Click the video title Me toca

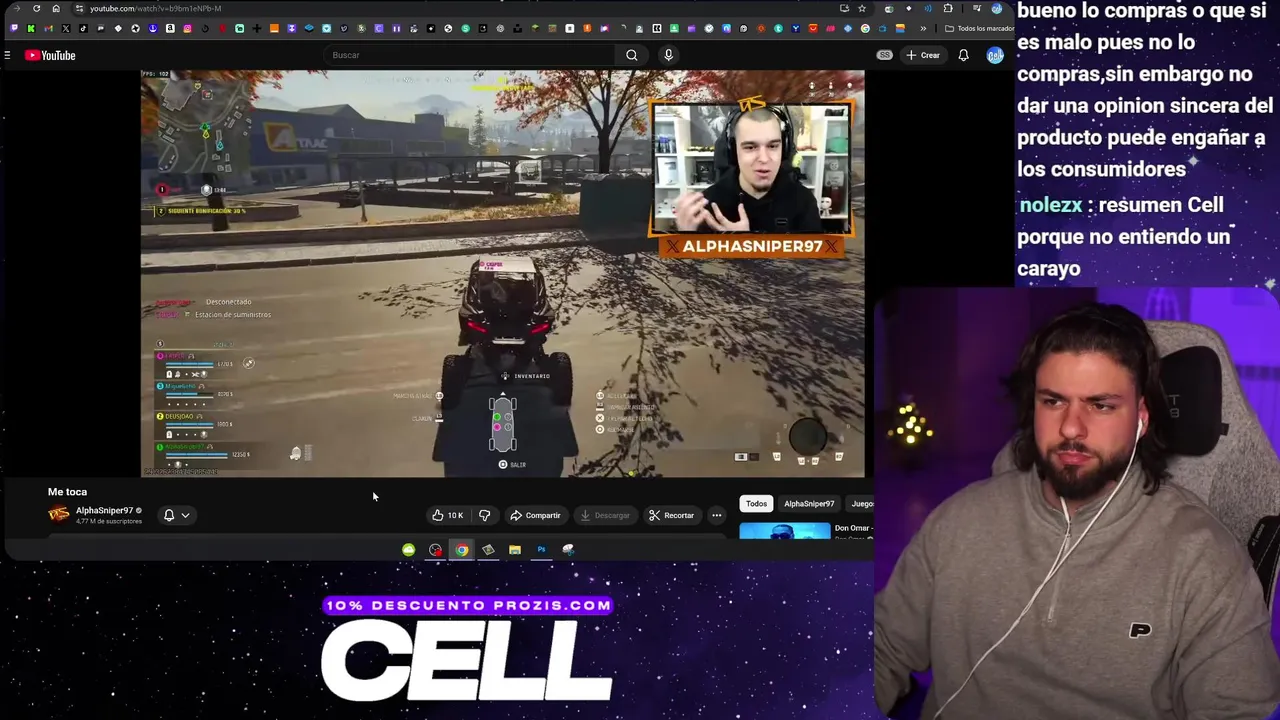pos(67,492)
